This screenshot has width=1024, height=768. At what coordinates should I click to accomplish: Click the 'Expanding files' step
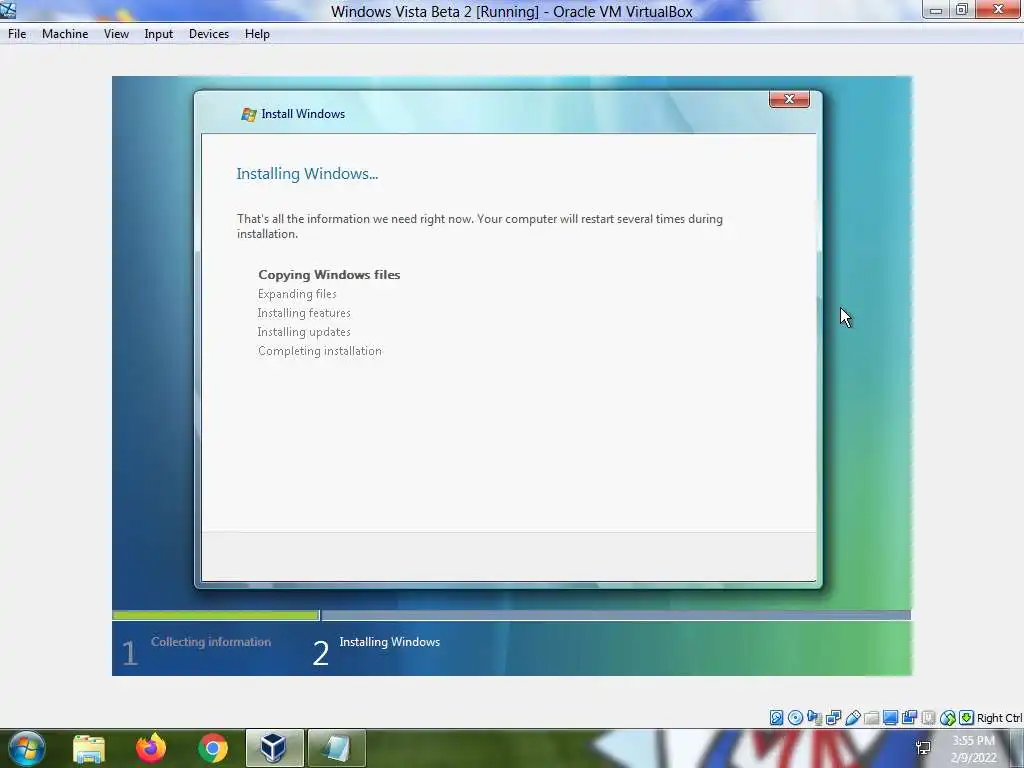(x=297, y=294)
